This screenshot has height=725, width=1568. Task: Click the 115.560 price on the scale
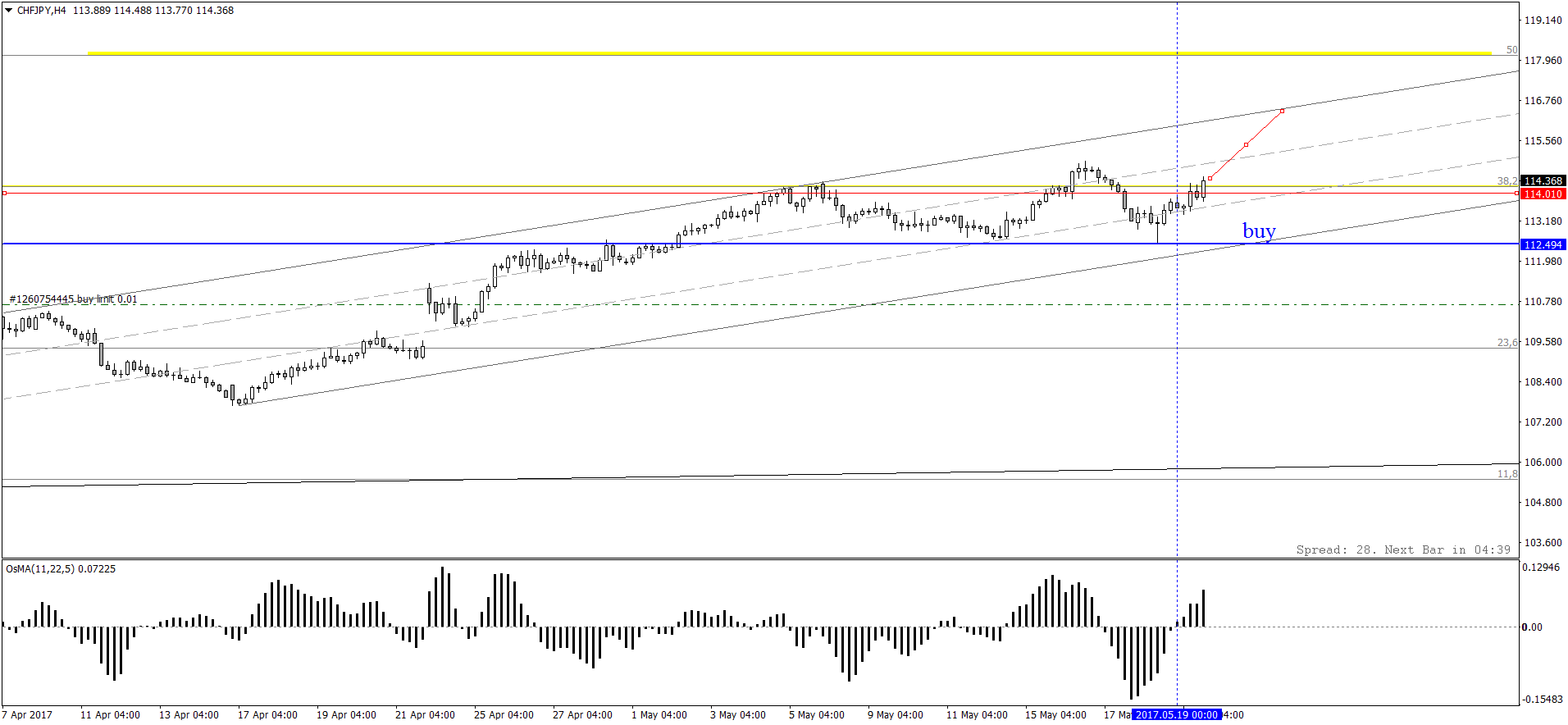click(1543, 140)
